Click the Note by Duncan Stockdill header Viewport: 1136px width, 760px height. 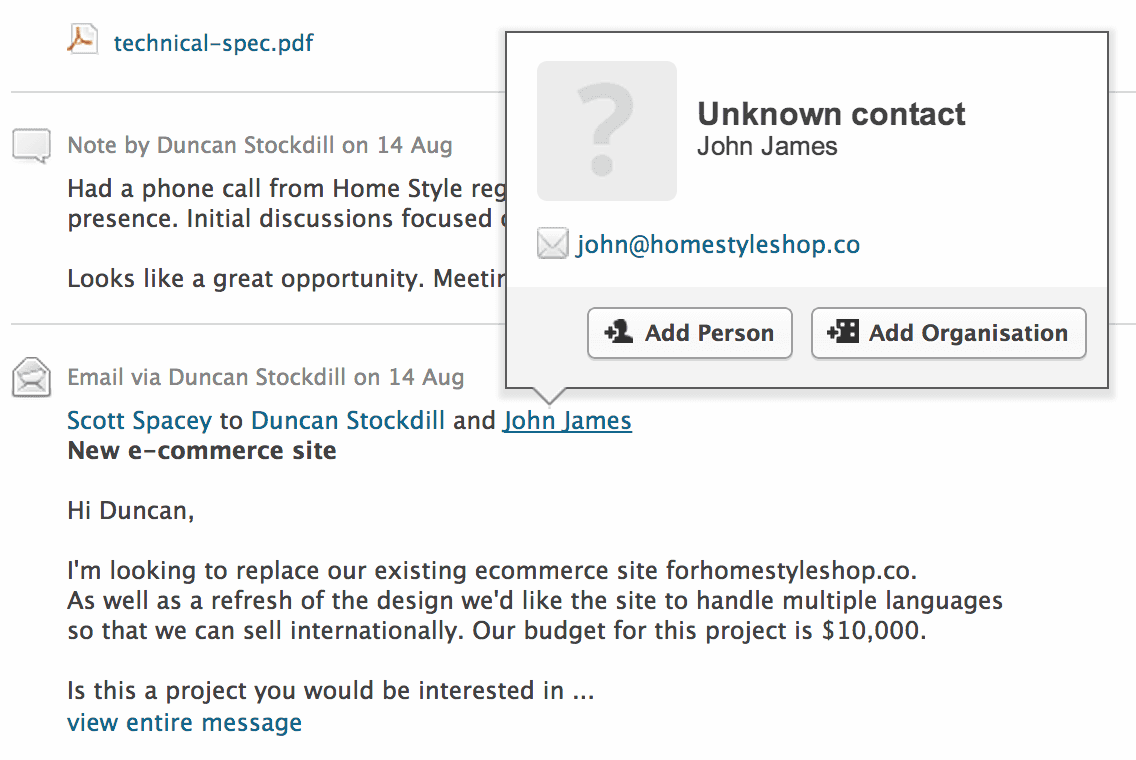pos(259,146)
